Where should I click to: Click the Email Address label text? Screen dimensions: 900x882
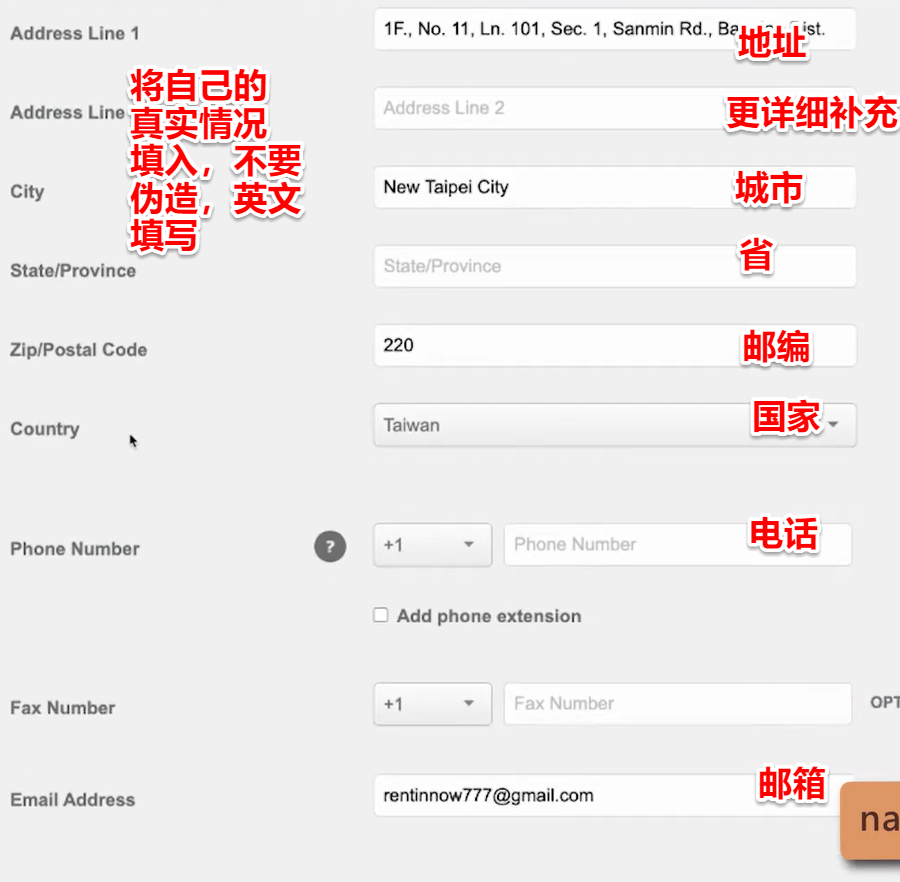[x=73, y=799]
